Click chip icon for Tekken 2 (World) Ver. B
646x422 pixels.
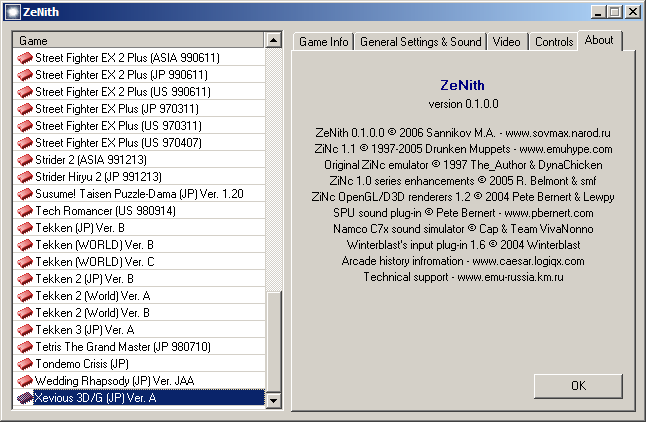[25, 313]
